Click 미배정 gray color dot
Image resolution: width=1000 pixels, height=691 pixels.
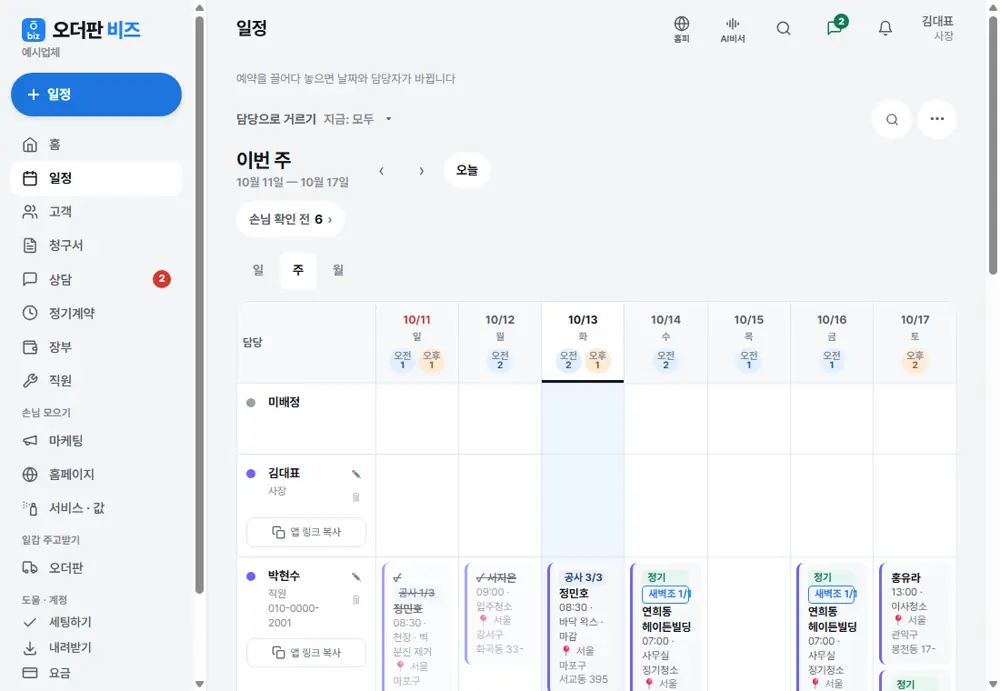tap(251, 403)
